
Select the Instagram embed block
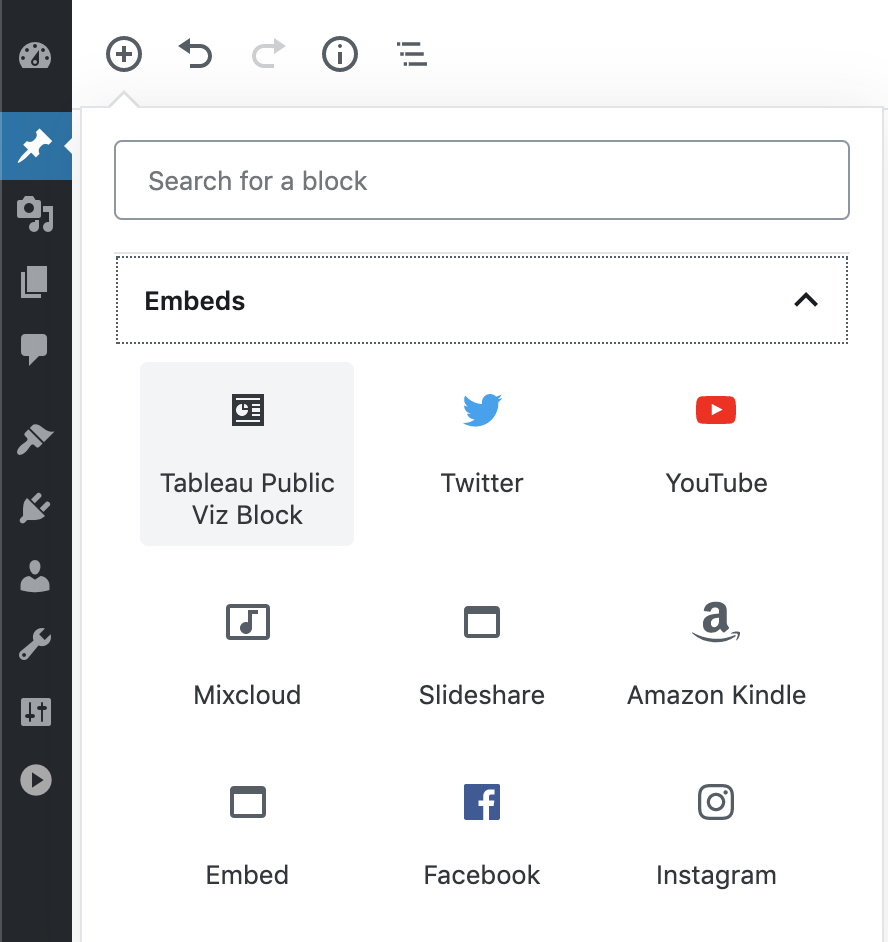(716, 836)
